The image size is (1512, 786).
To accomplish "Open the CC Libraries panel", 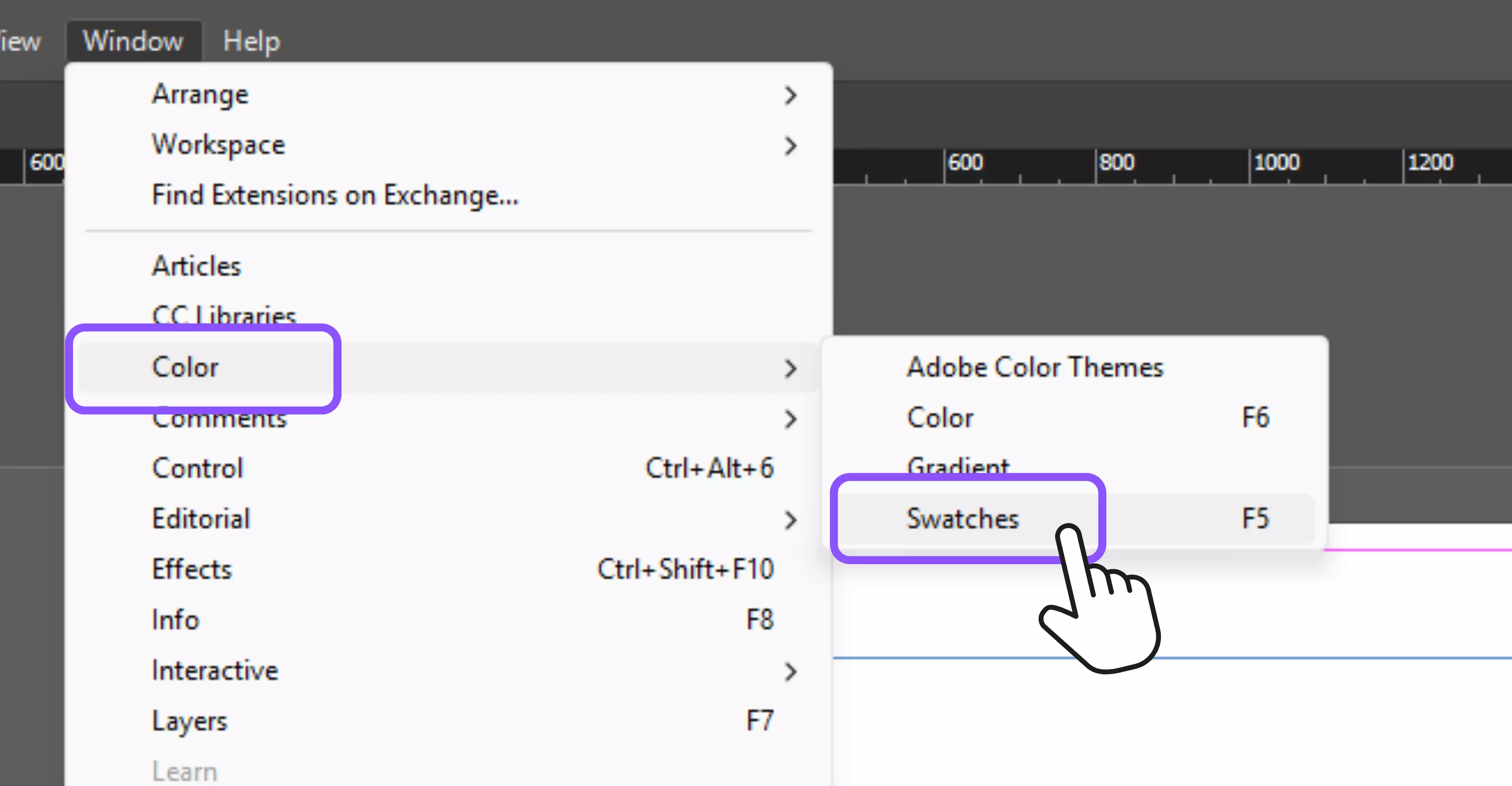I will click(224, 313).
